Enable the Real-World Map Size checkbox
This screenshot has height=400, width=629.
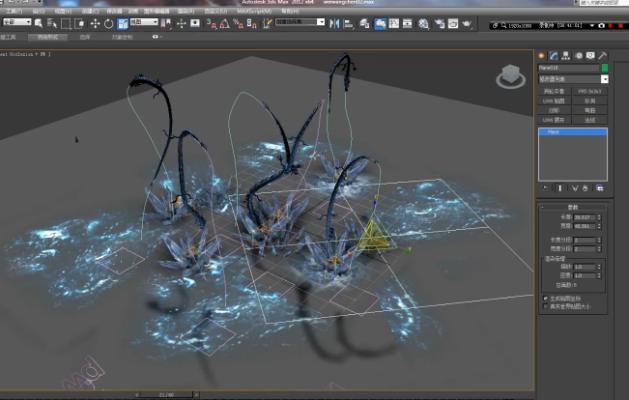pyautogui.click(x=545, y=306)
